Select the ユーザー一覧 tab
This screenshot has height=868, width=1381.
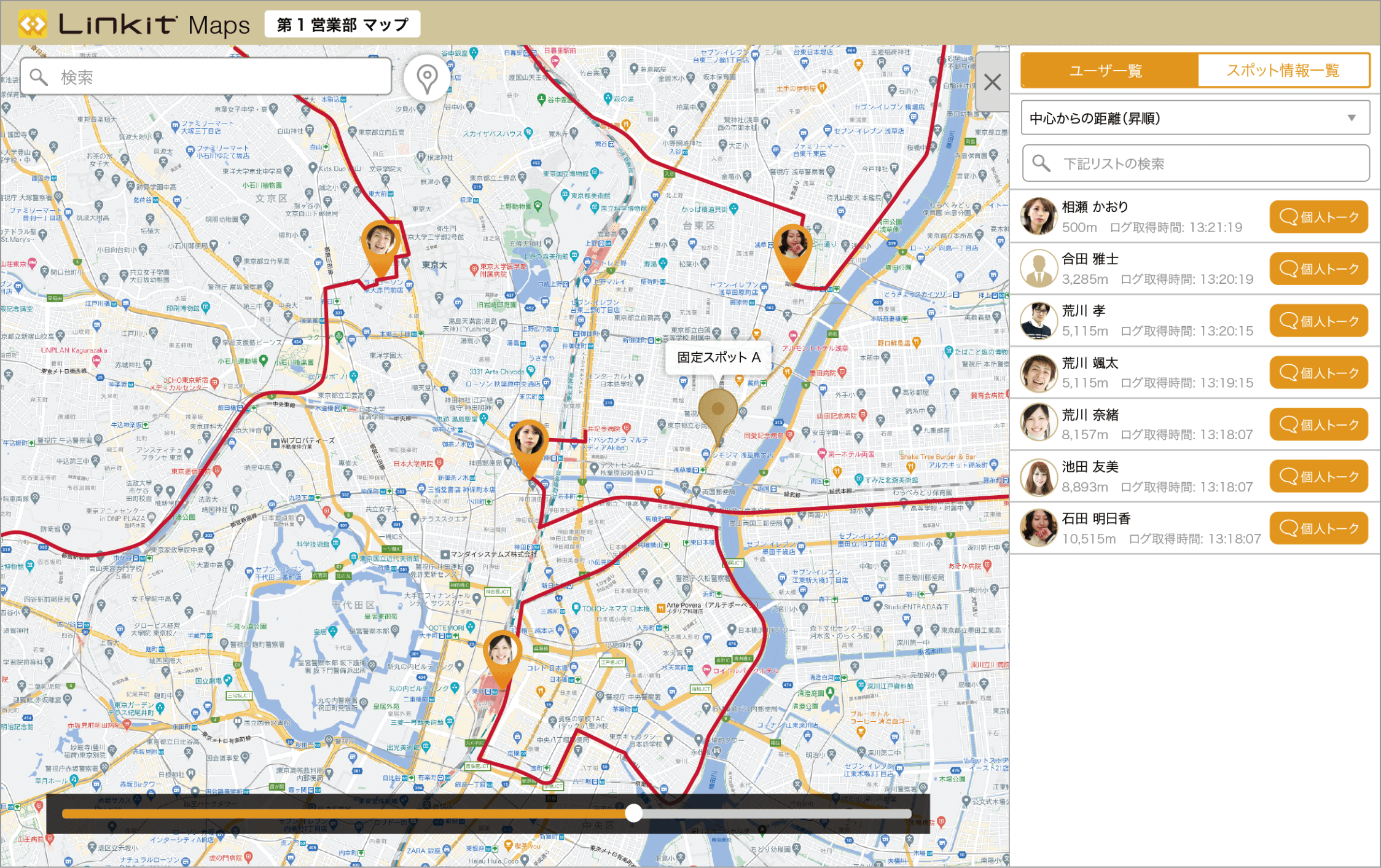point(1109,71)
